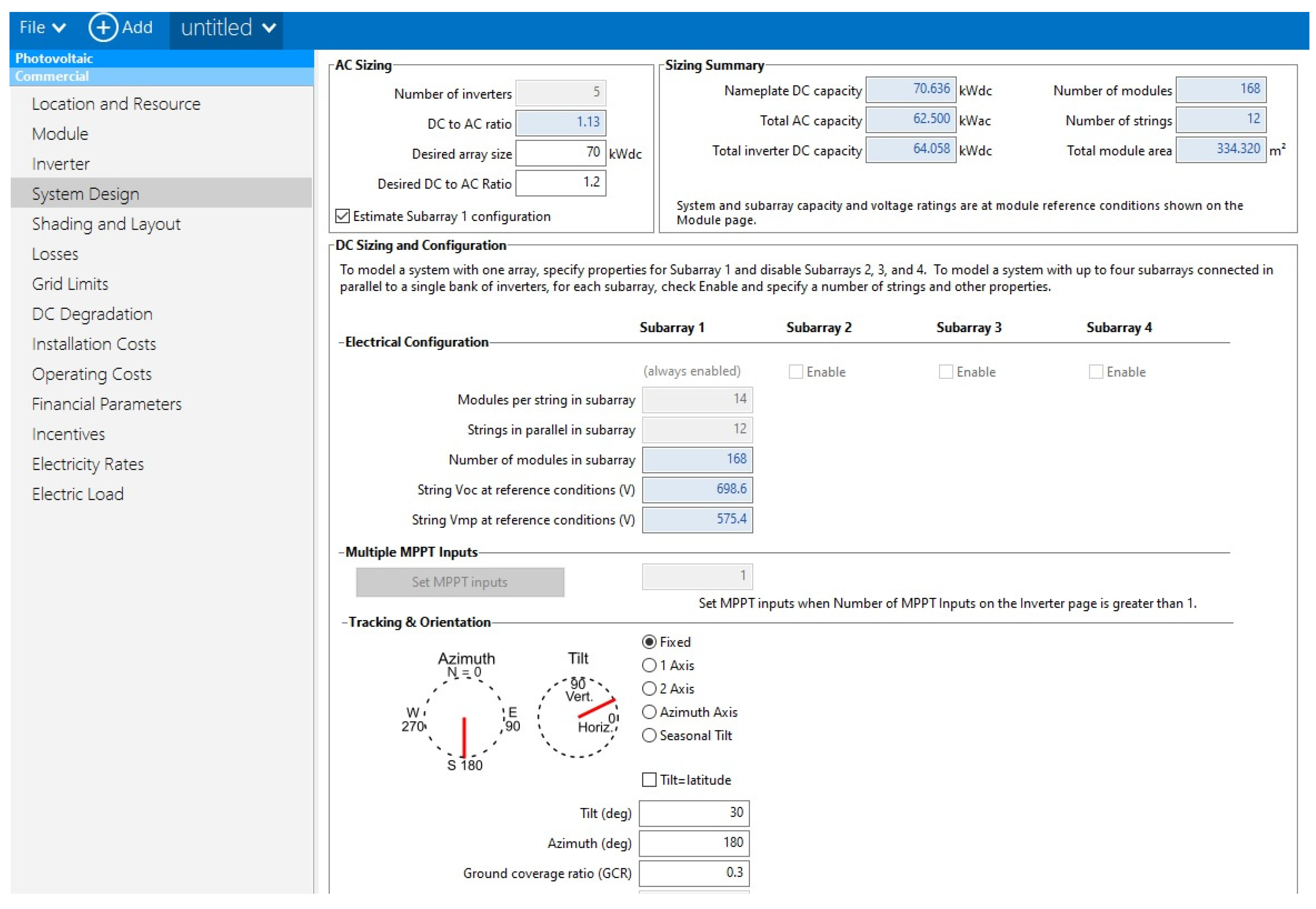Screen dimensions: 1316x909
Task: Click Desired array size field
Action: (560, 153)
